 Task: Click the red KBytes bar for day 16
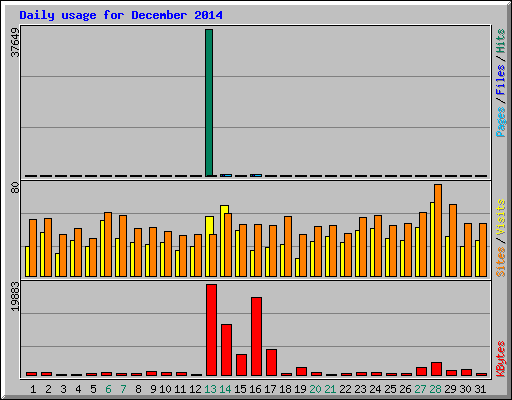coord(256,336)
